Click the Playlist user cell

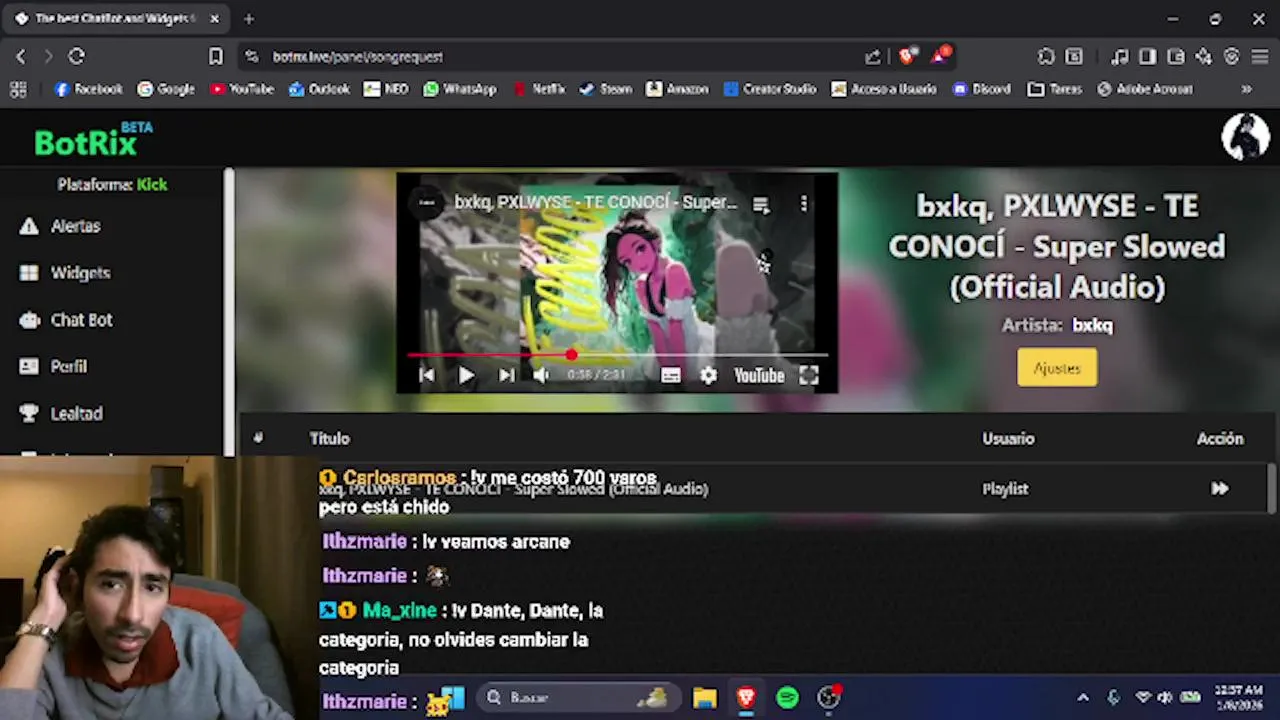click(x=1005, y=489)
